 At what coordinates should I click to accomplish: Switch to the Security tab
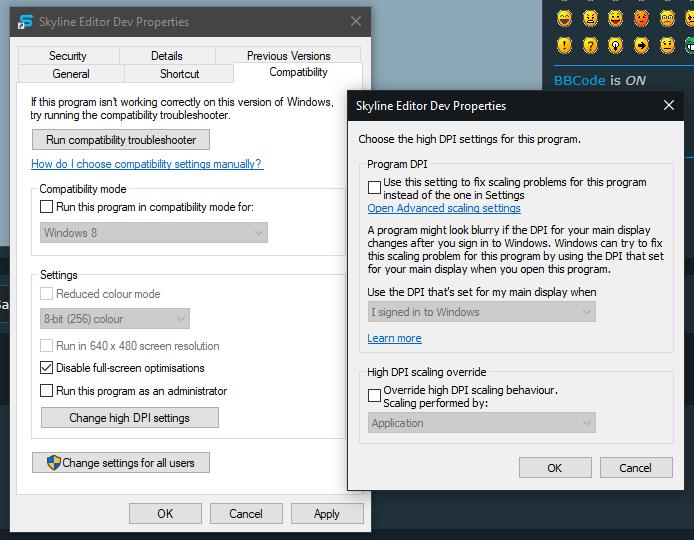point(68,56)
